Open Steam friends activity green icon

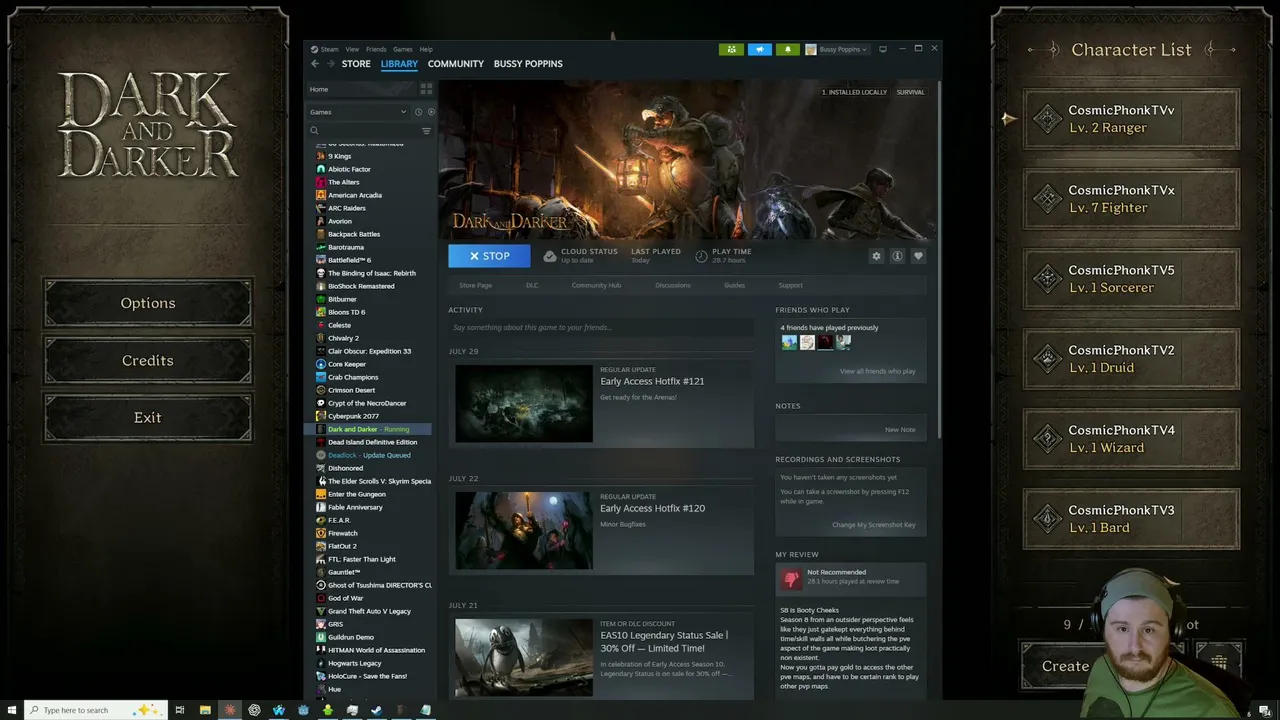[x=731, y=49]
